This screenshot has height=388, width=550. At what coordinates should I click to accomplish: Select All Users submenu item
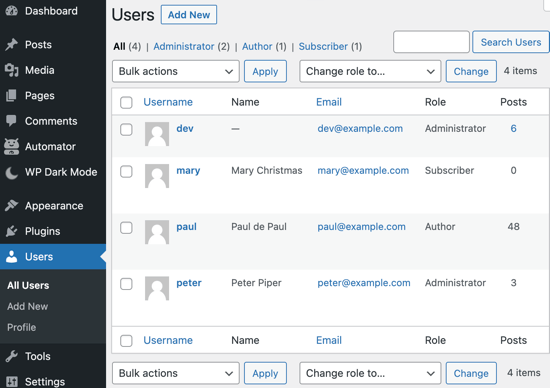tap(28, 285)
